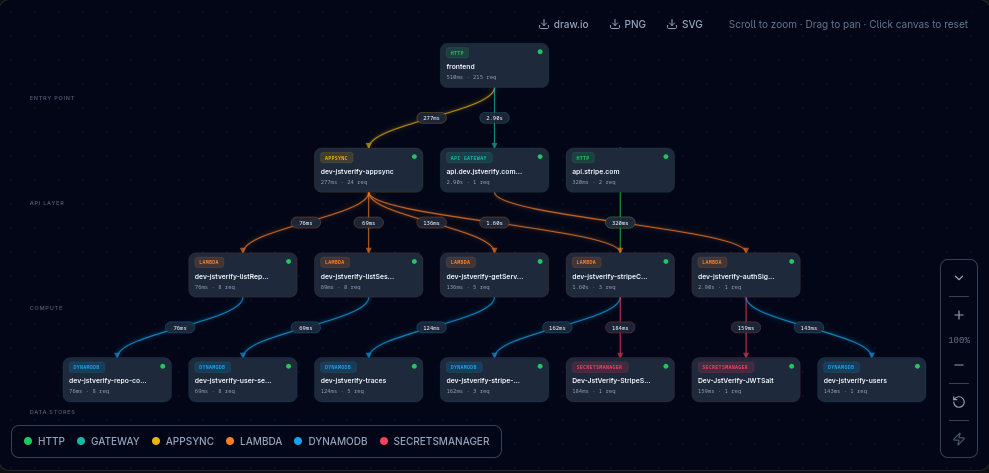Screen dimensions: 989x473
Task: Click the API GATEWAY badge
Action: [x=470, y=158]
